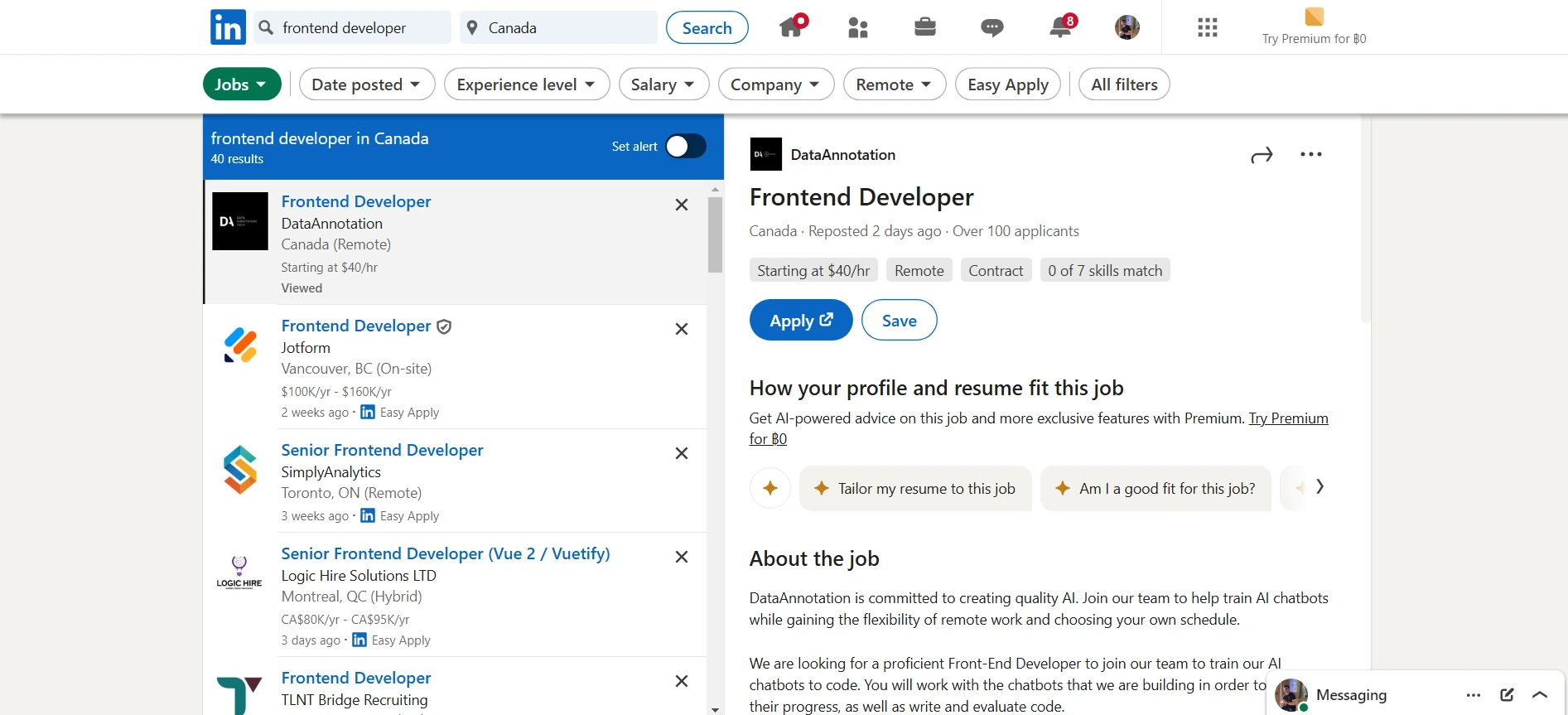Click Tailor my resume to this job
This screenshot has width=1568, height=715.
[x=915, y=489]
